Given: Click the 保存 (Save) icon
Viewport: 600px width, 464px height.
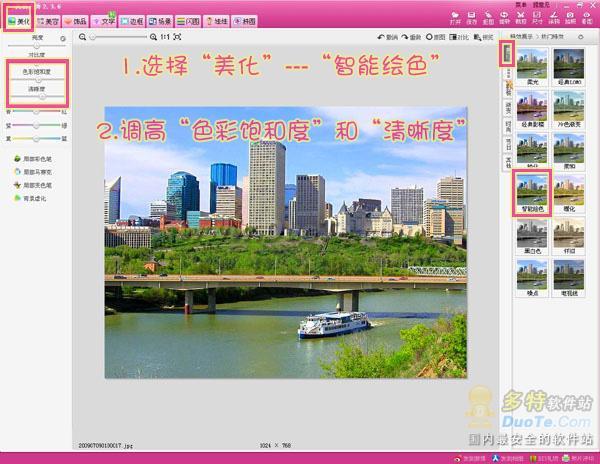Looking at the screenshot, I should click(472, 18).
